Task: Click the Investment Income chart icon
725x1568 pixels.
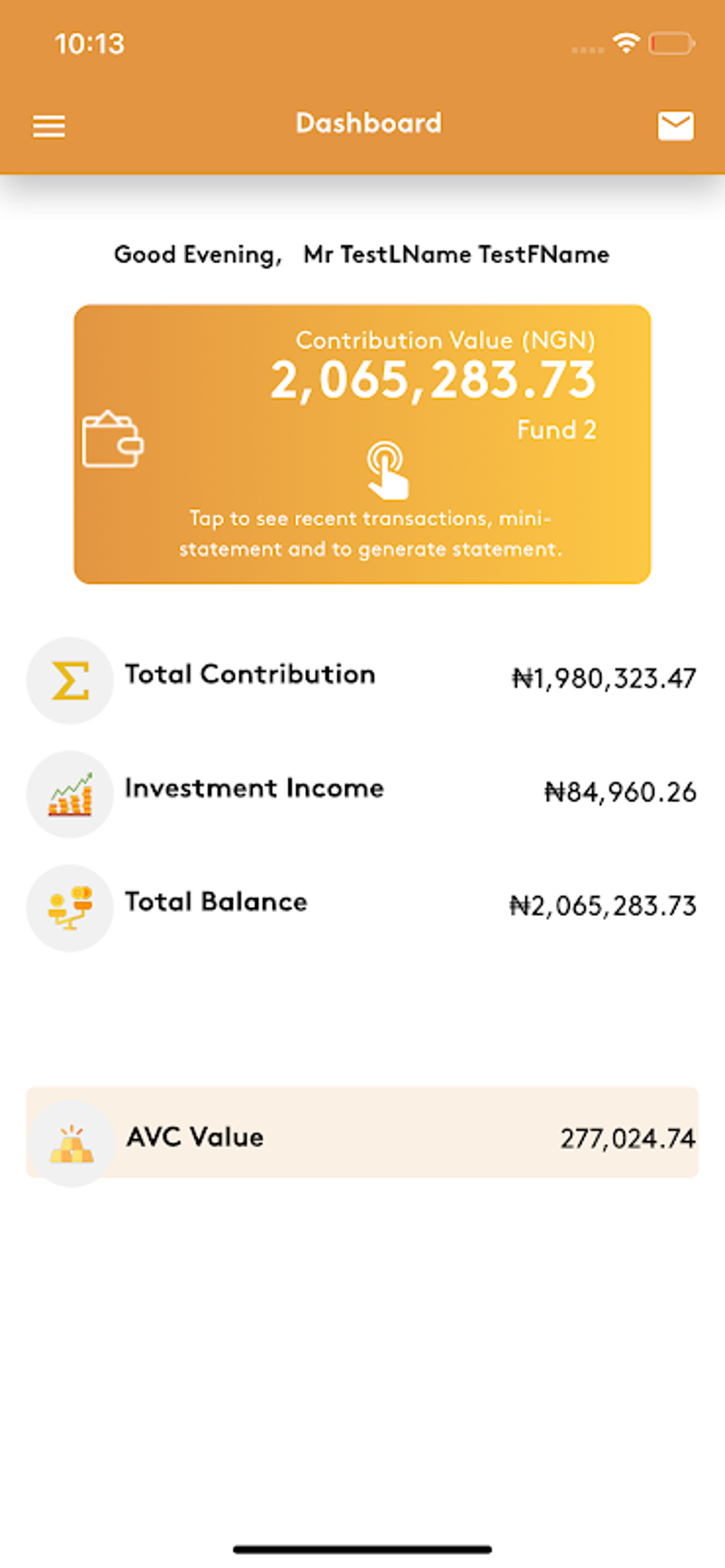Action: click(70, 794)
